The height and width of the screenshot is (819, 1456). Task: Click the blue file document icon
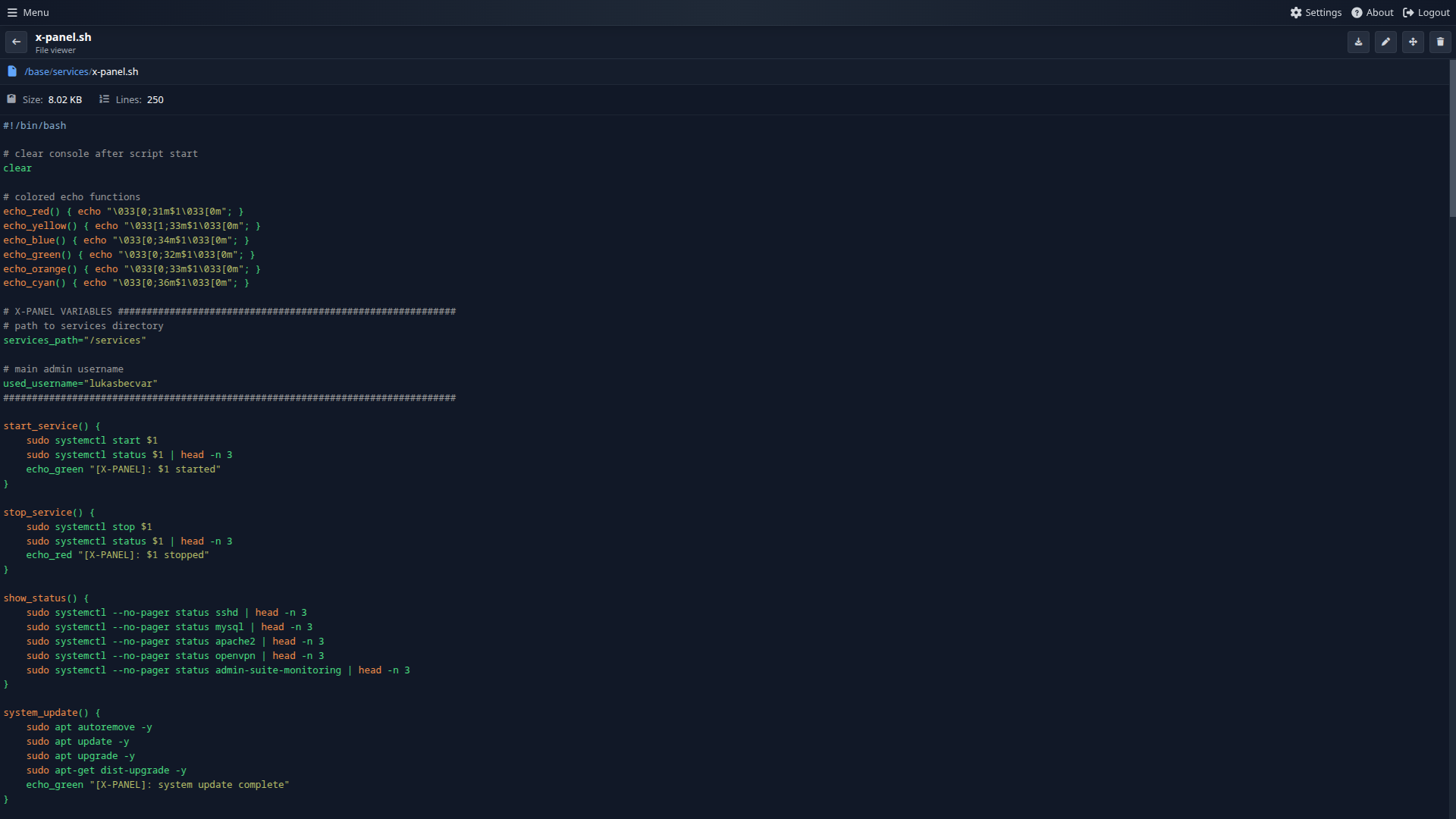tap(11, 71)
